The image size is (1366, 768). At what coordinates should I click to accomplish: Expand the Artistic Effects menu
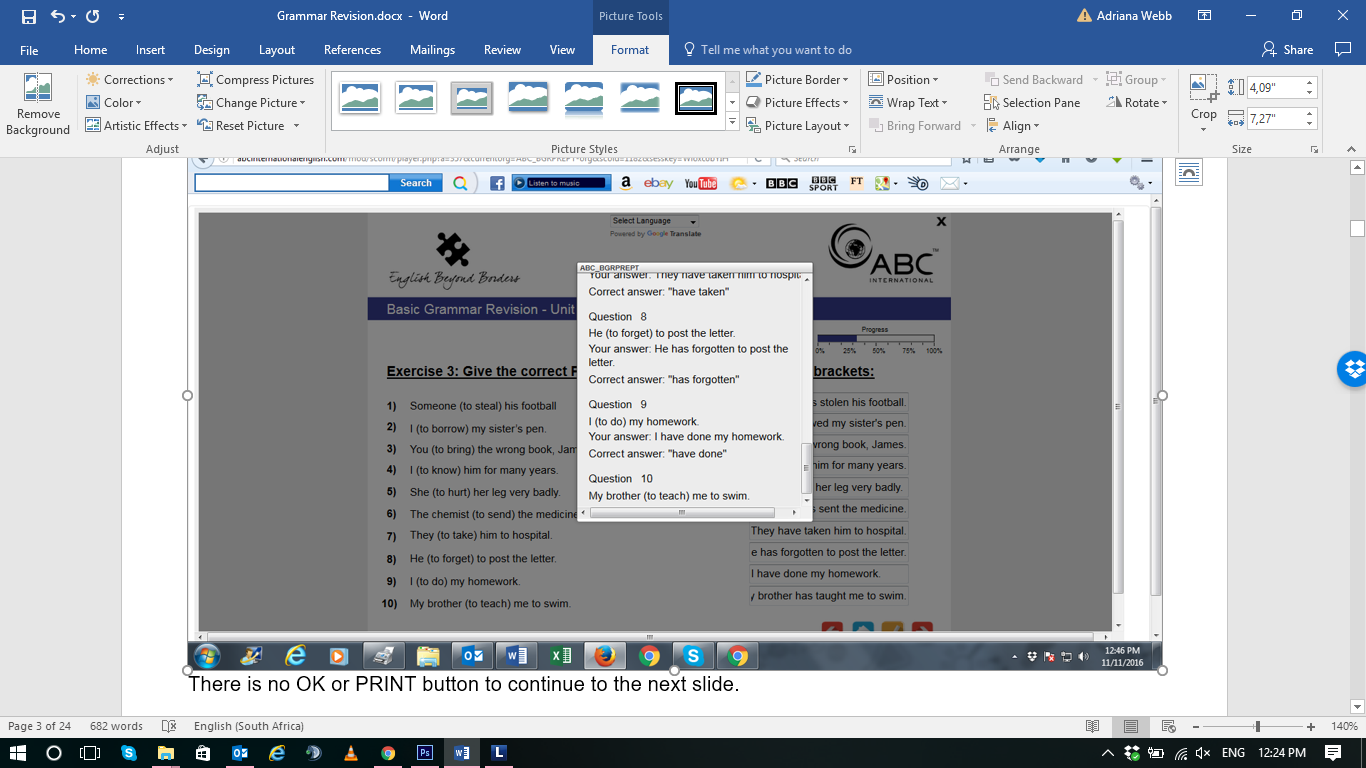click(138, 126)
